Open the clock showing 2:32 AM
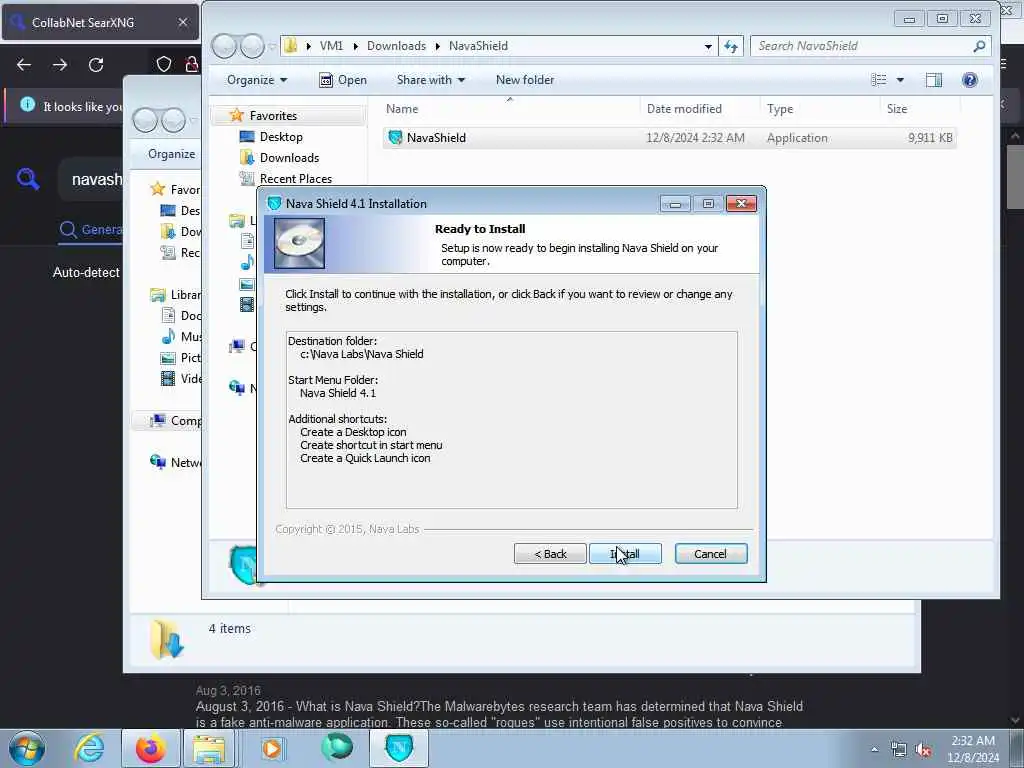 [x=973, y=749]
